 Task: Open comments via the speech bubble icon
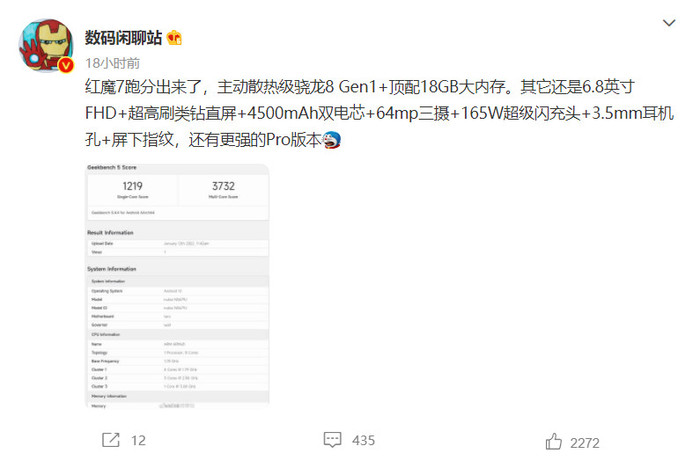(333, 440)
